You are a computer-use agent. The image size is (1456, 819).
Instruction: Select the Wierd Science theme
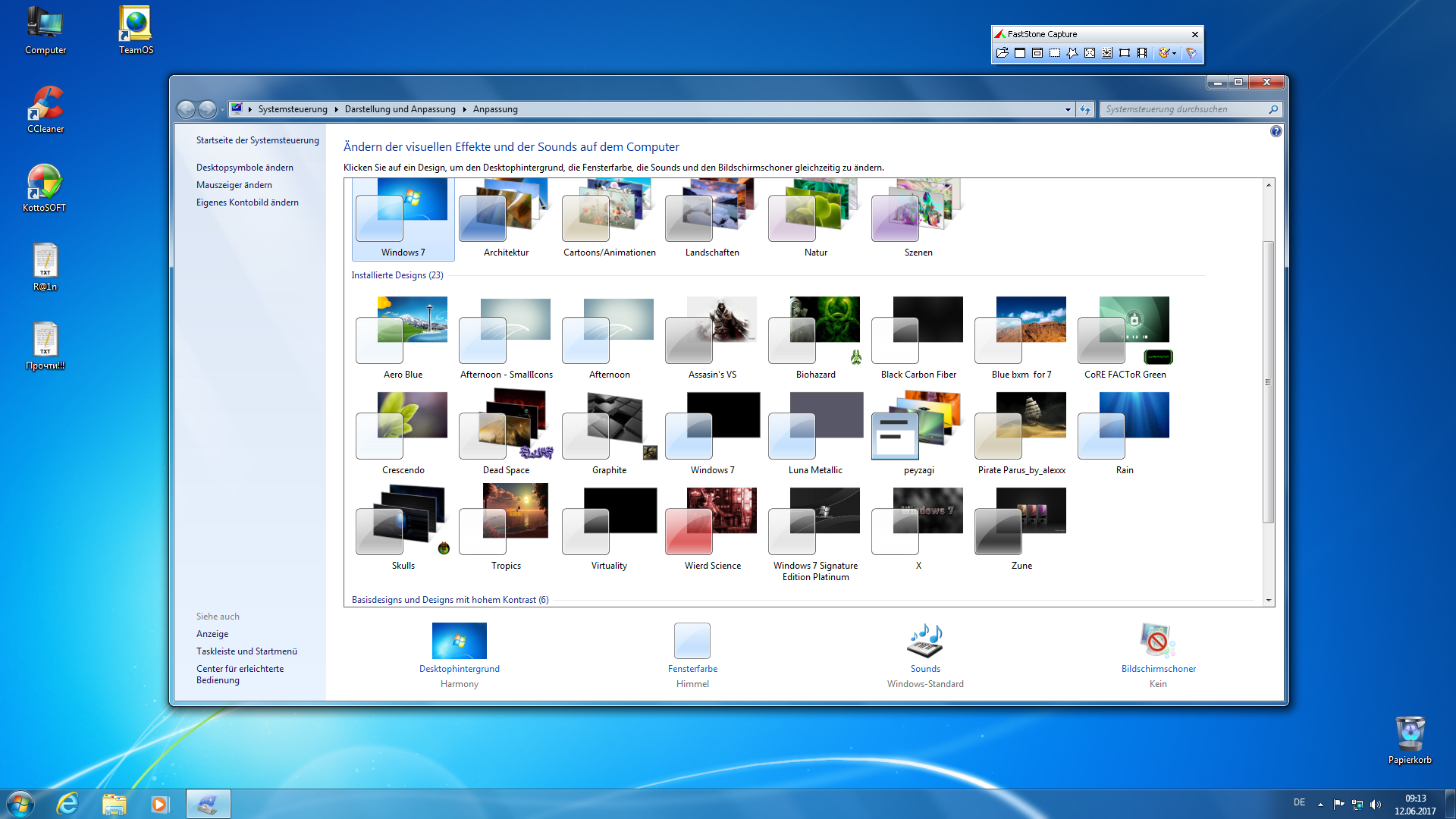coord(712,529)
